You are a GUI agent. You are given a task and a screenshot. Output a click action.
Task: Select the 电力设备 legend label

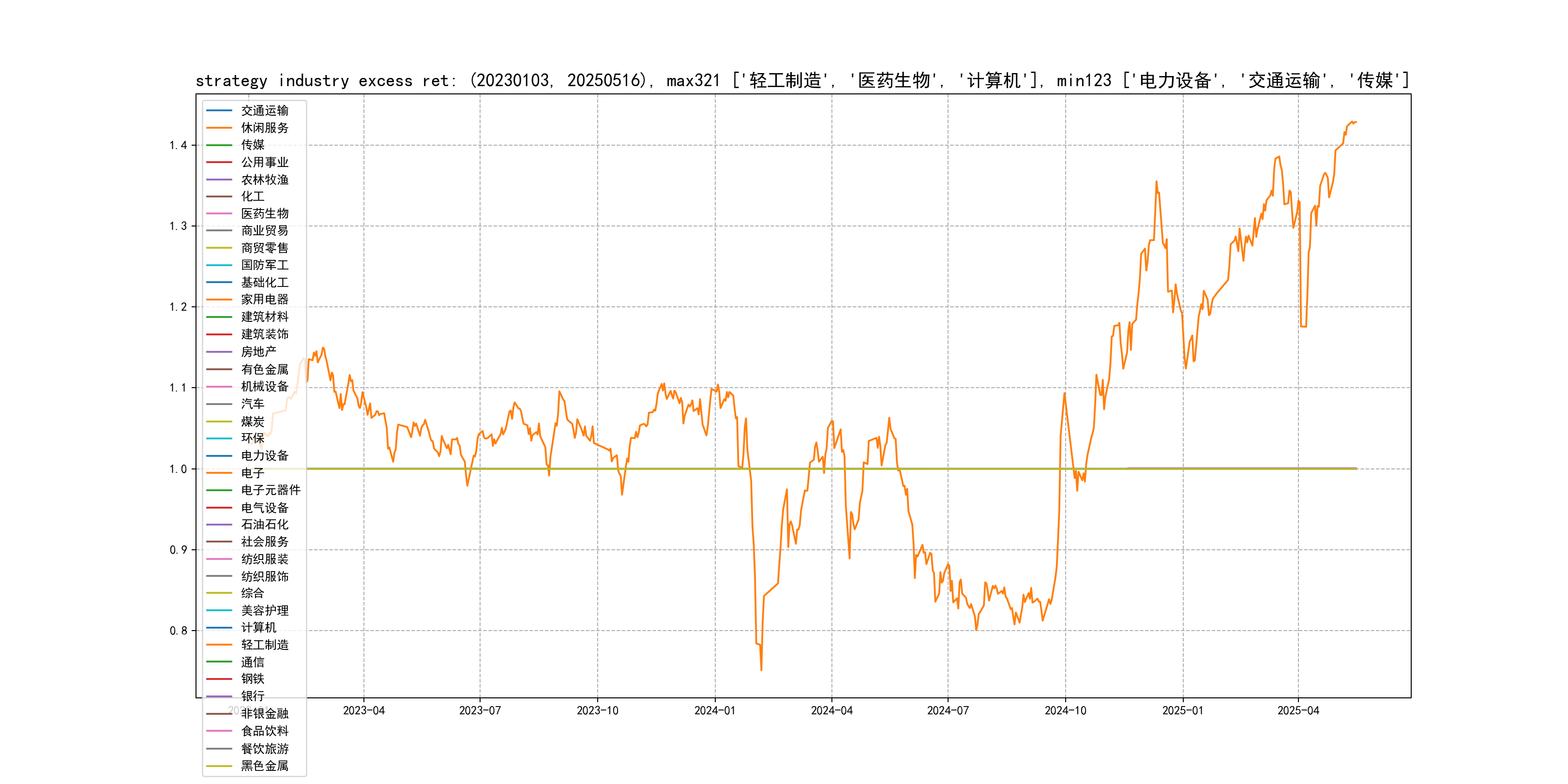click(x=264, y=455)
